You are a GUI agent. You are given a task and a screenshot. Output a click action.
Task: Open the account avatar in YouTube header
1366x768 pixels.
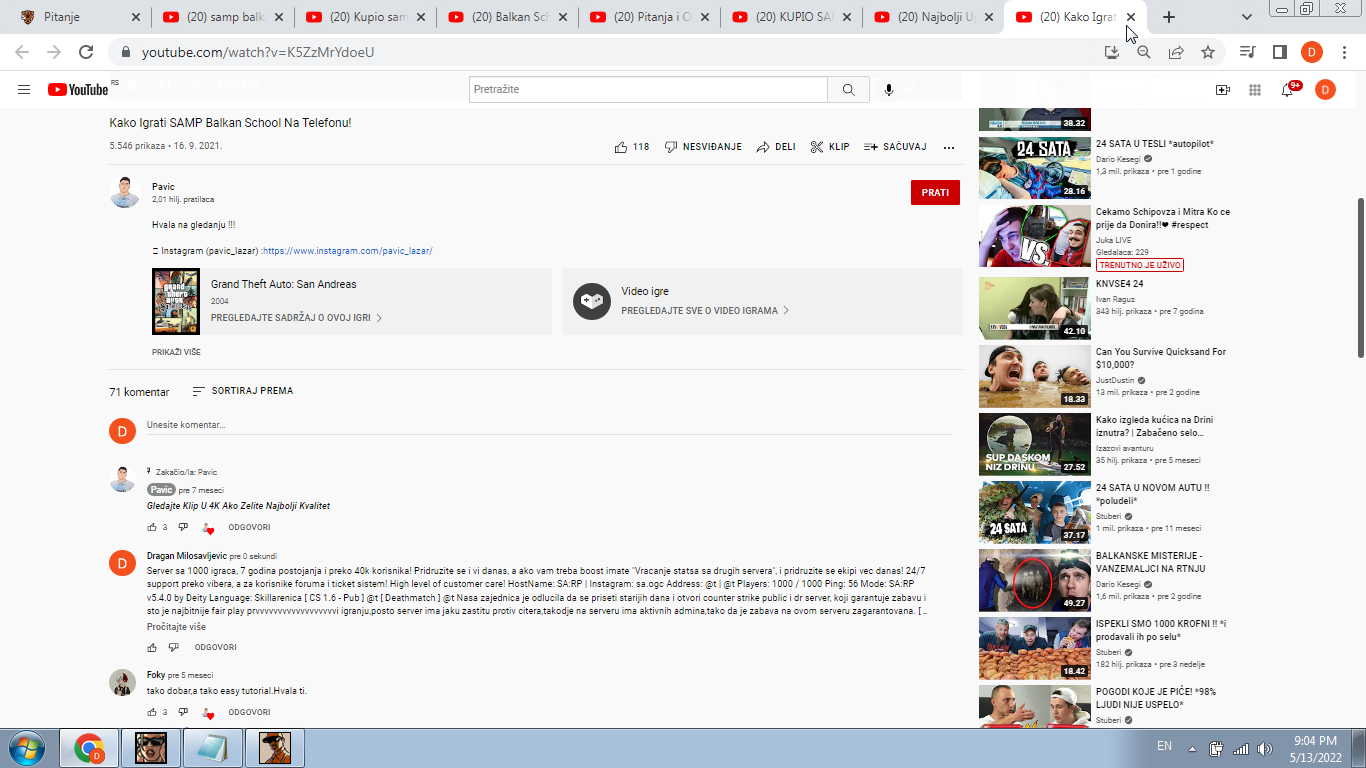(1325, 90)
